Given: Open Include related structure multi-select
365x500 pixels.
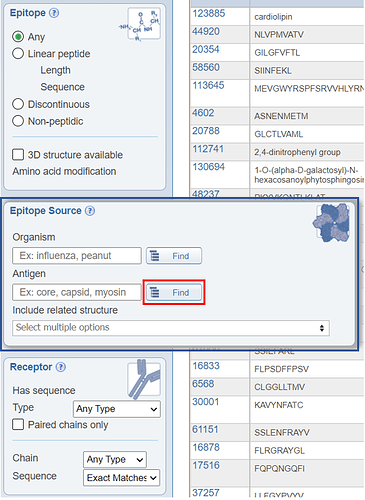Looking at the screenshot, I should (171, 328).
